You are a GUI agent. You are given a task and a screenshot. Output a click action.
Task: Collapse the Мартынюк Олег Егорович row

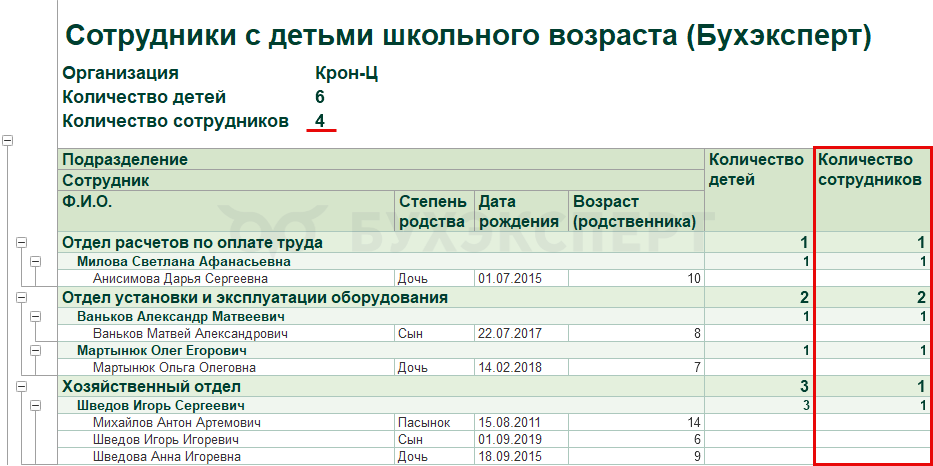pyautogui.click(x=36, y=351)
